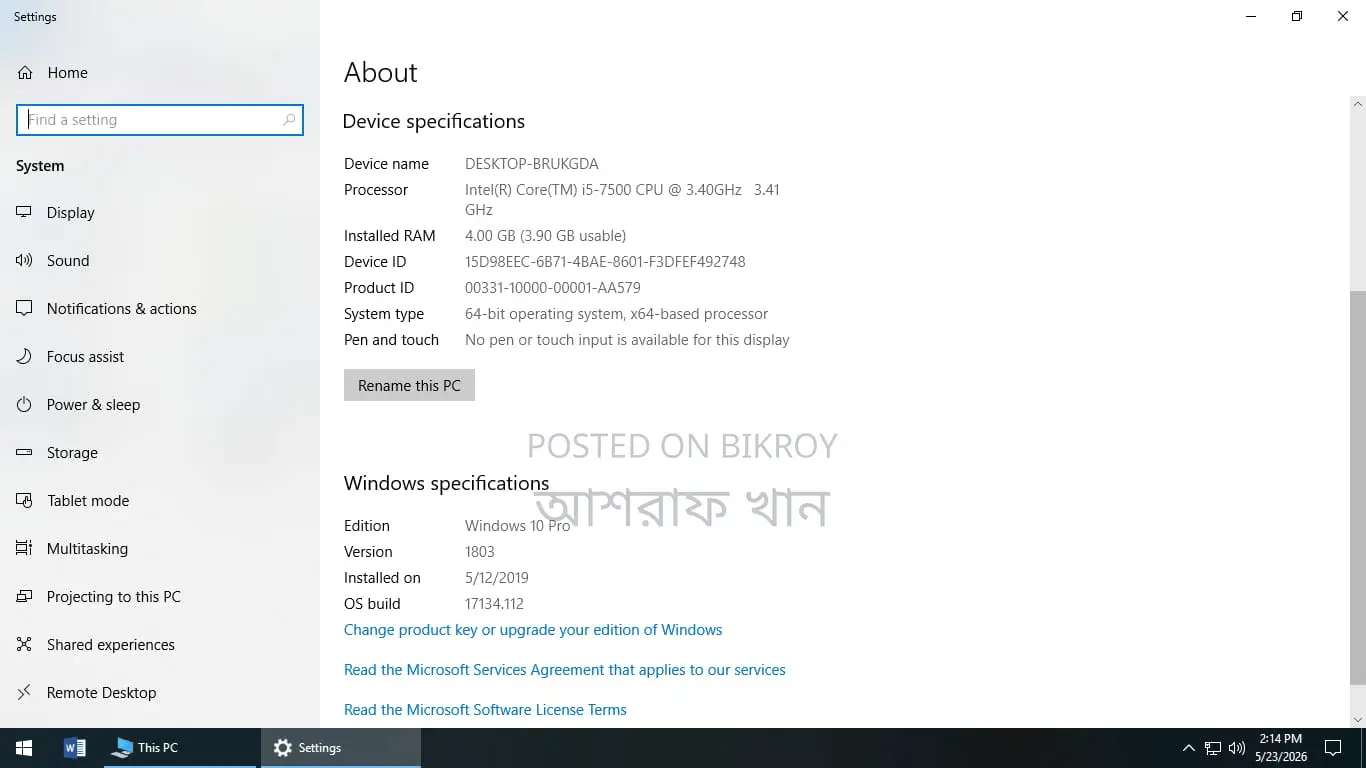Restore down the Settings window
Viewport: 1366px width, 768px height.
(1297, 16)
